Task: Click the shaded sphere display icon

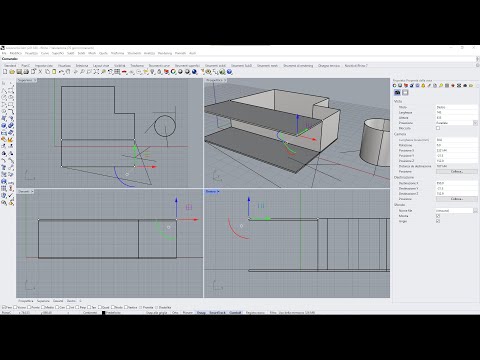Action: point(180,72)
